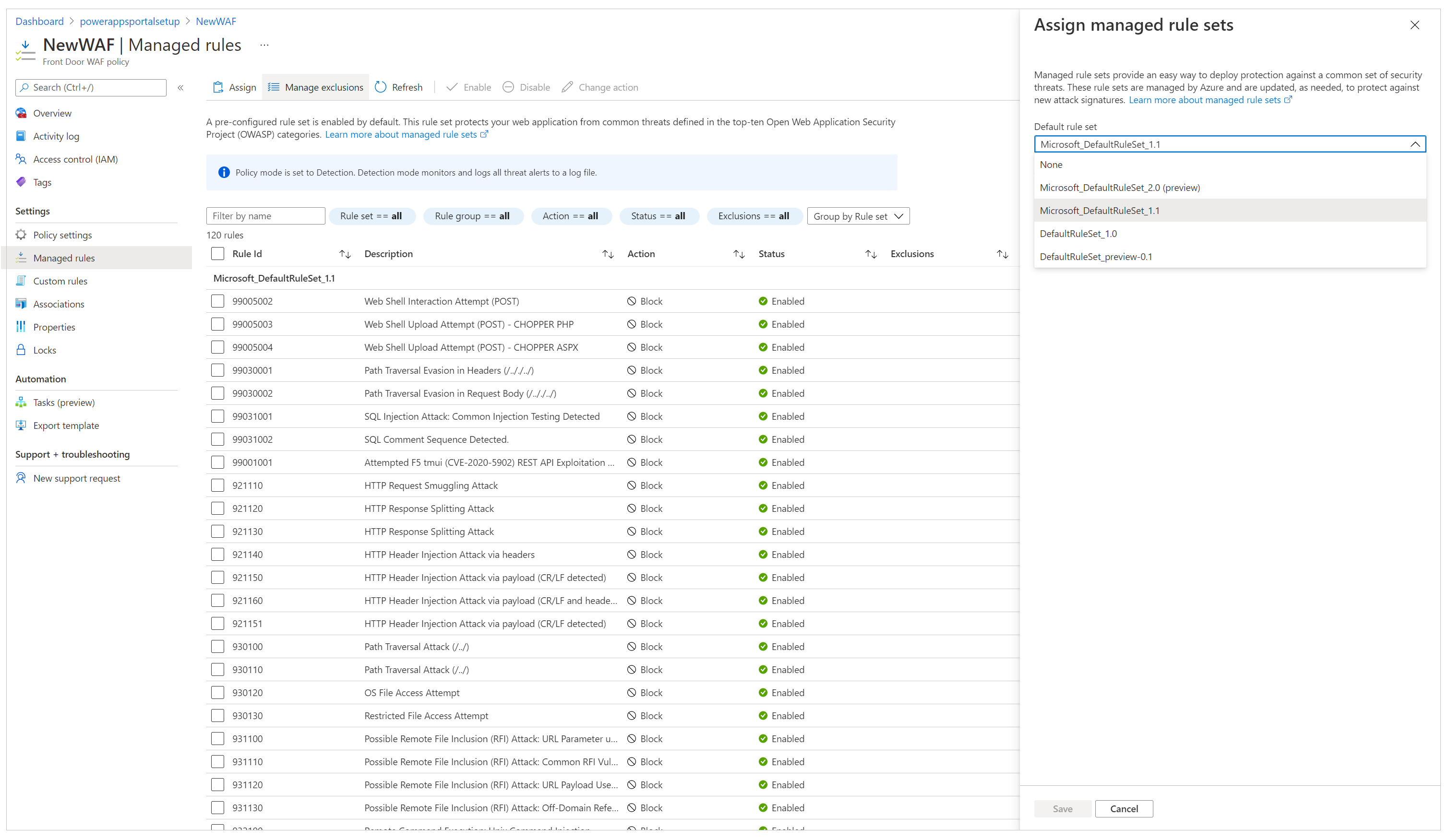
Task: Select checkbox for rule 921110
Action: [x=218, y=485]
